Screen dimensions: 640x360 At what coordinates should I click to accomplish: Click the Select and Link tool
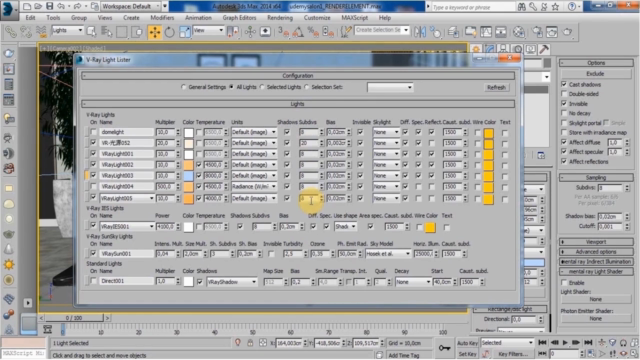tap(10, 32)
